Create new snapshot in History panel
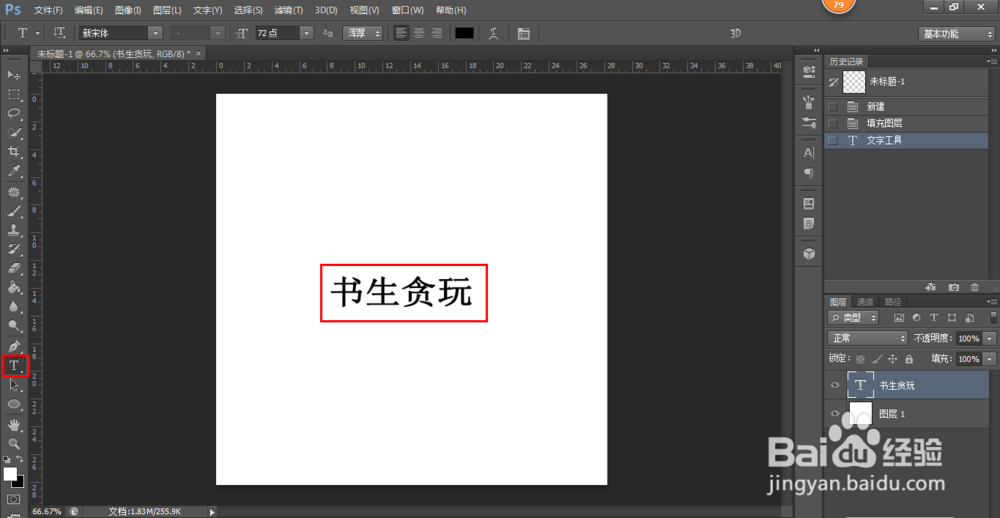 pyautogui.click(x=953, y=287)
